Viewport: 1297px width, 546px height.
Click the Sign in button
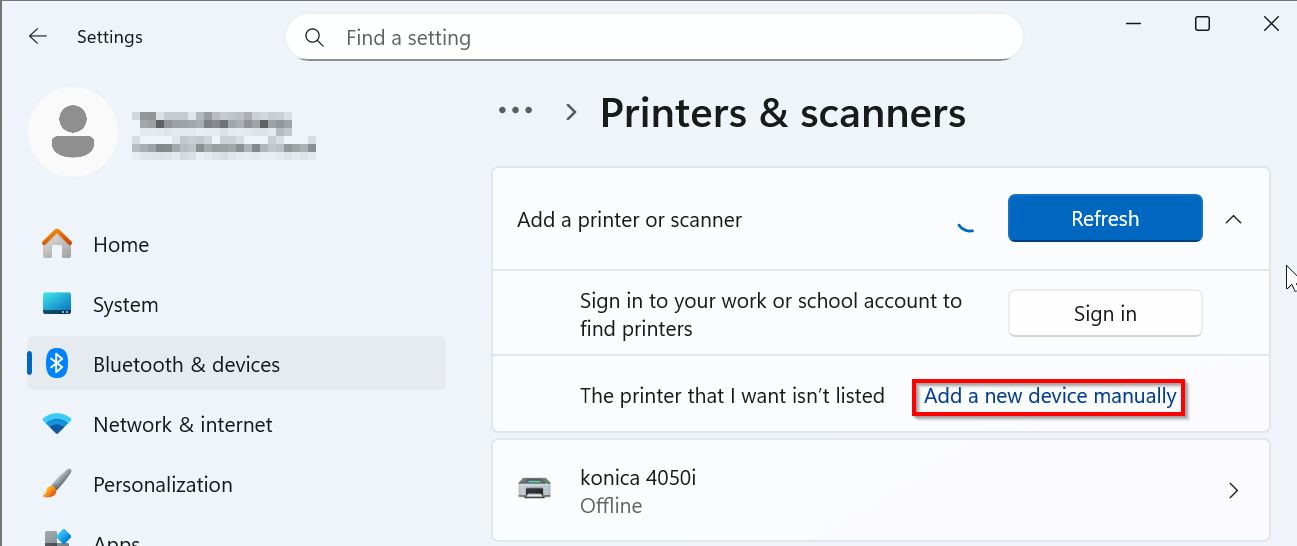1104,314
